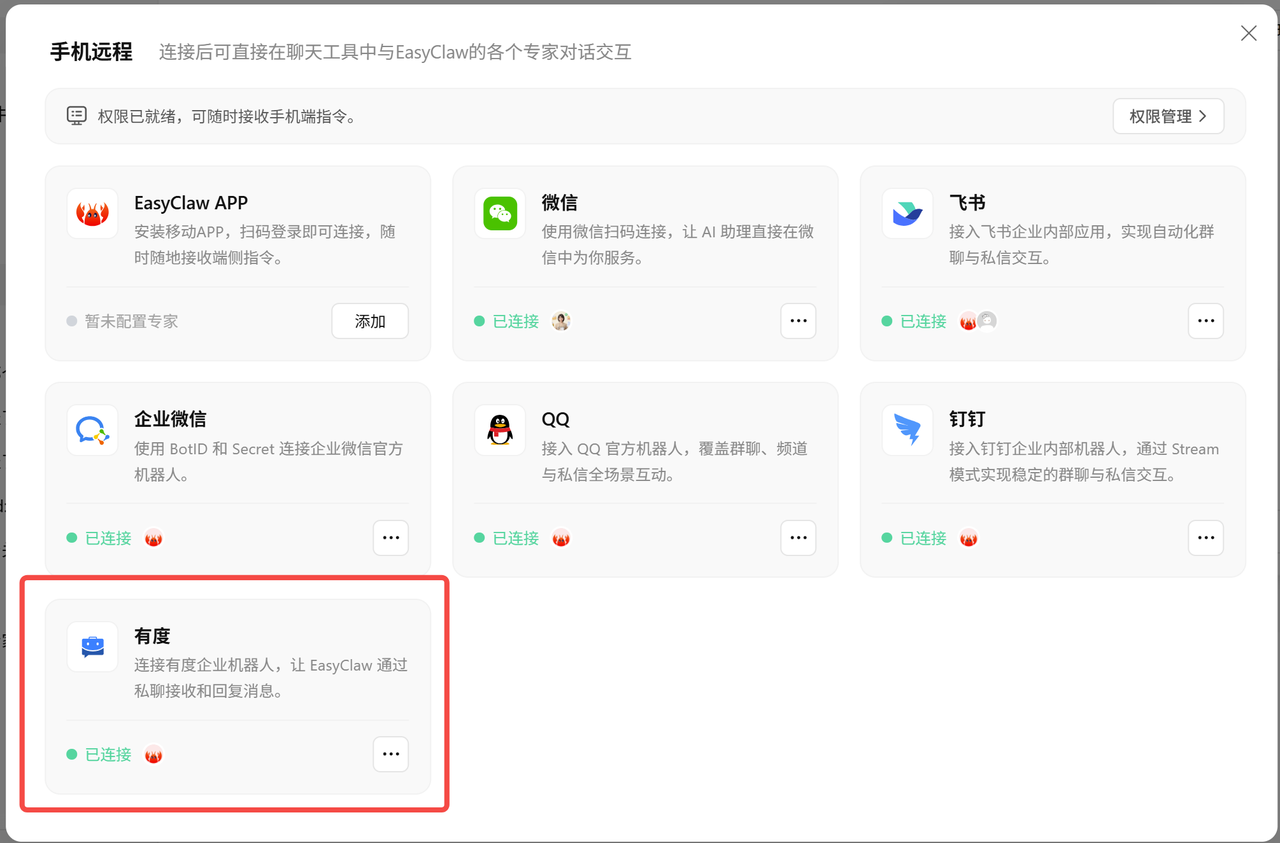Click the DingTalk (钉钉) wing icon

click(x=907, y=430)
